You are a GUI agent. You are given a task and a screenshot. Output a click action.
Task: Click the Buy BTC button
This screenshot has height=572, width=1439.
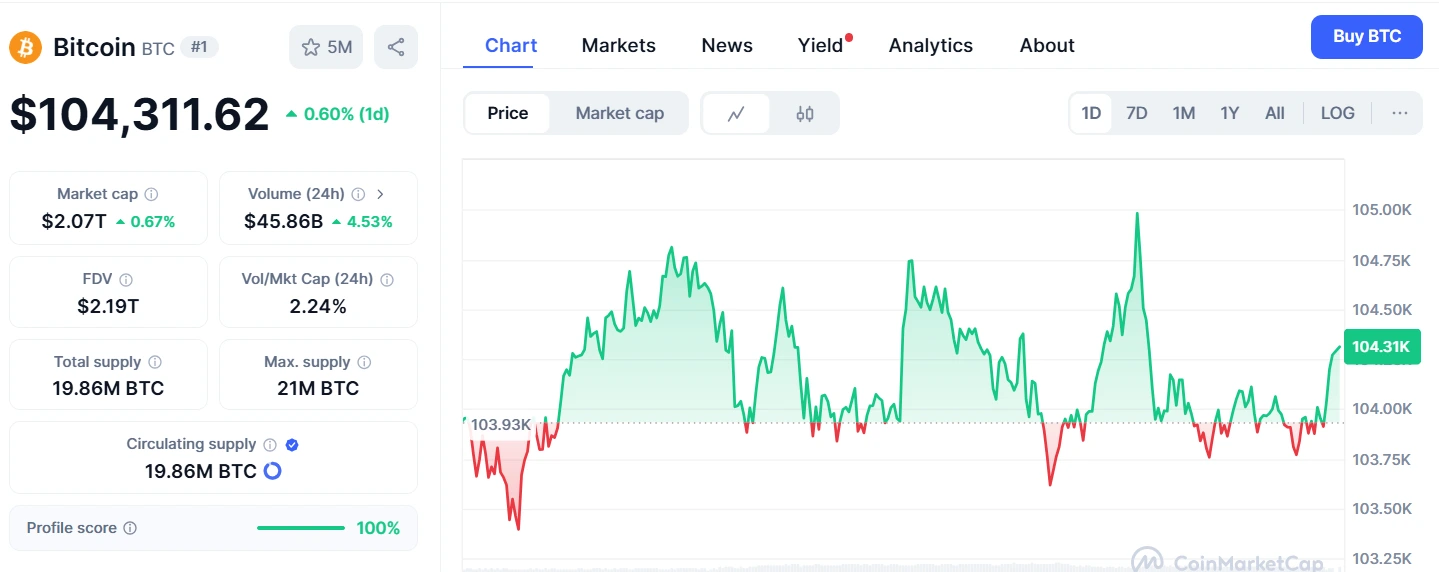(x=1367, y=37)
